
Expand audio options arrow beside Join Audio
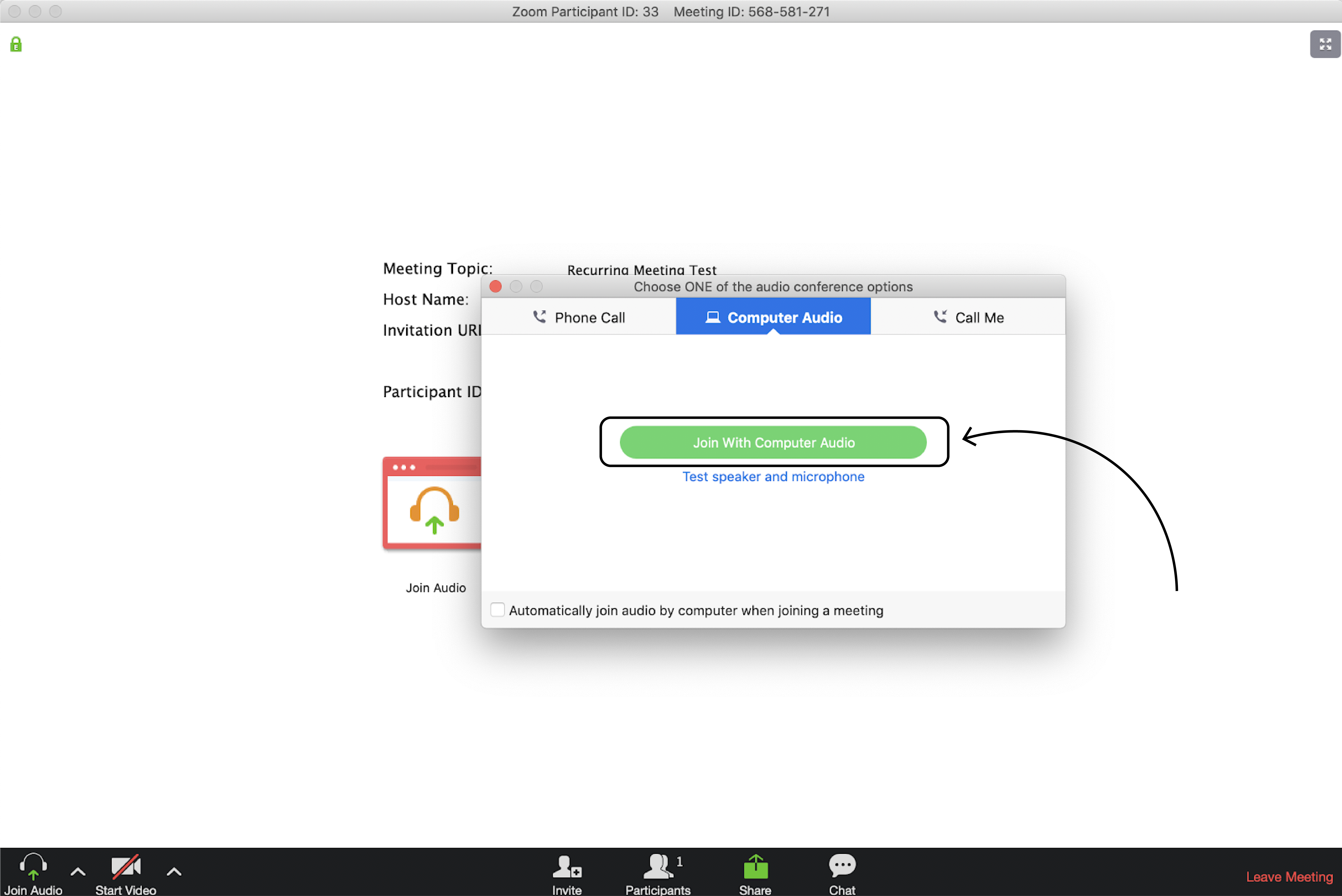78,872
